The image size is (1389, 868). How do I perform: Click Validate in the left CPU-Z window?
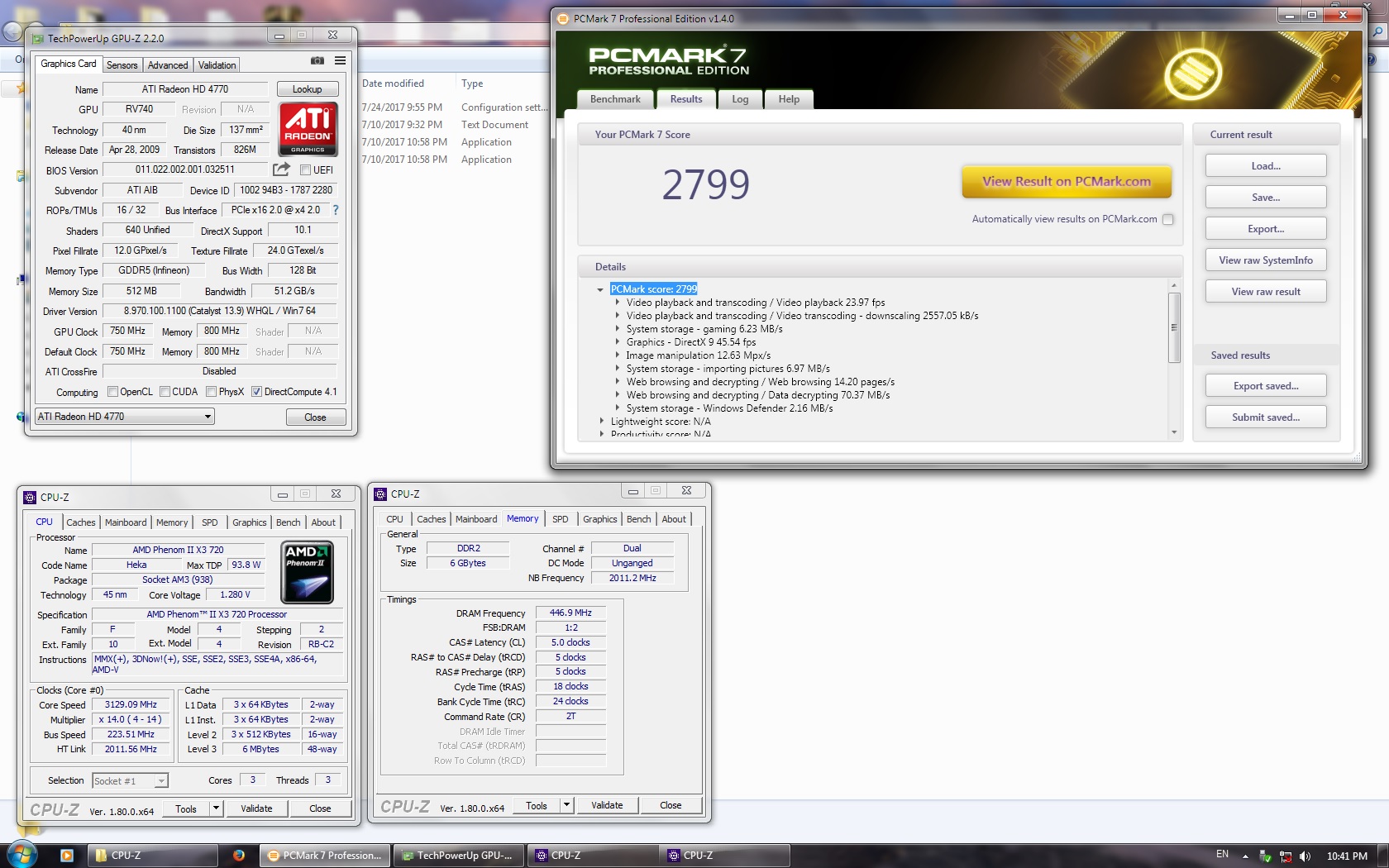256,808
